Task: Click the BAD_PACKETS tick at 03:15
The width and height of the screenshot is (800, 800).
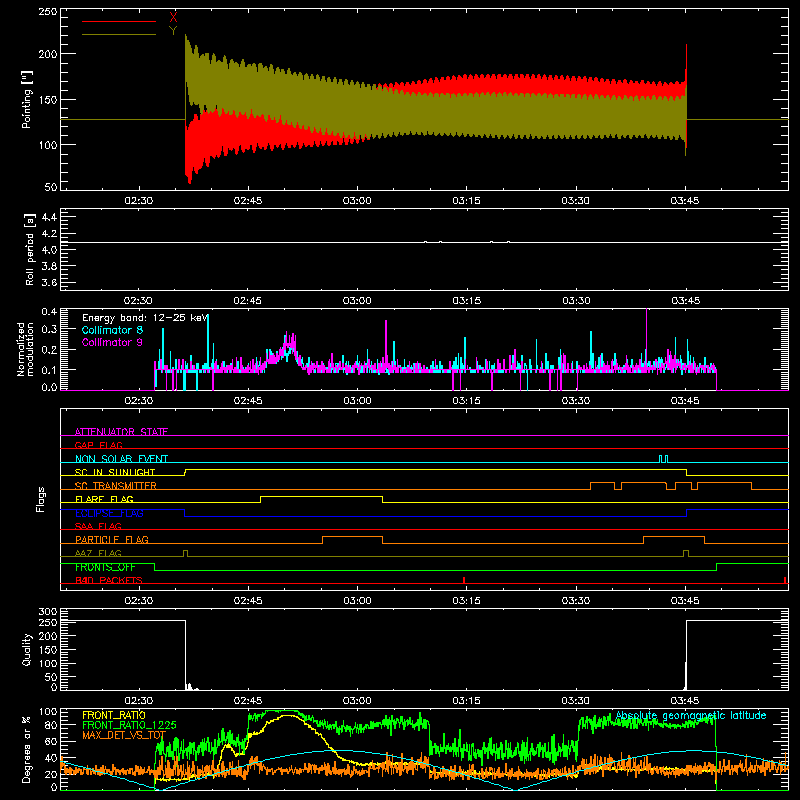Action: (x=464, y=580)
